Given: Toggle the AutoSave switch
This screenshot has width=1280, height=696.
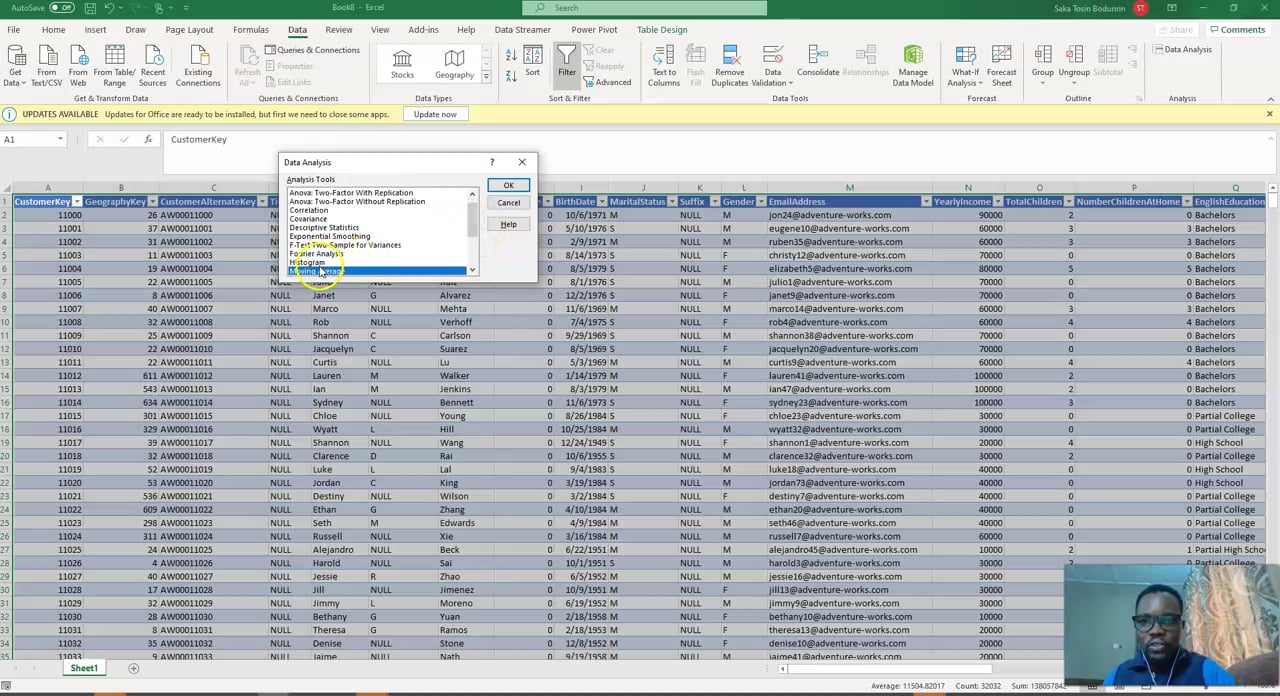Looking at the screenshot, I should click(x=62, y=8).
